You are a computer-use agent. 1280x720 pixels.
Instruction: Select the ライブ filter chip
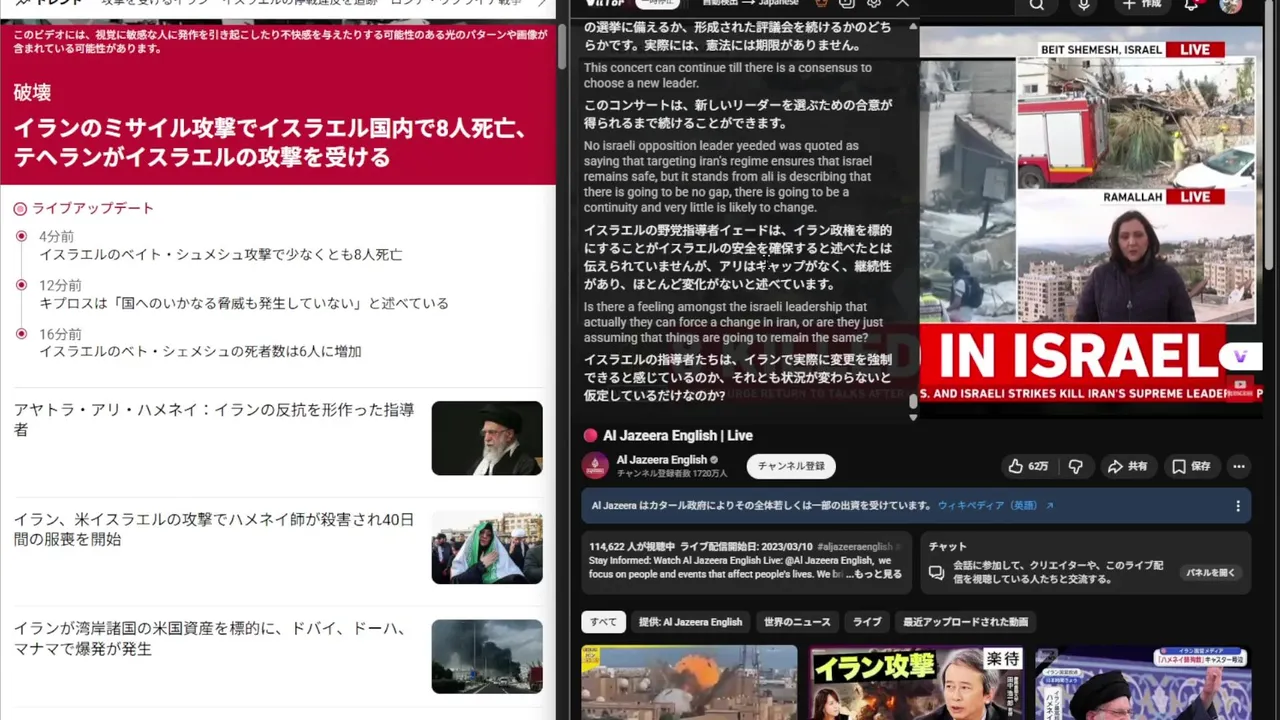(866, 622)
